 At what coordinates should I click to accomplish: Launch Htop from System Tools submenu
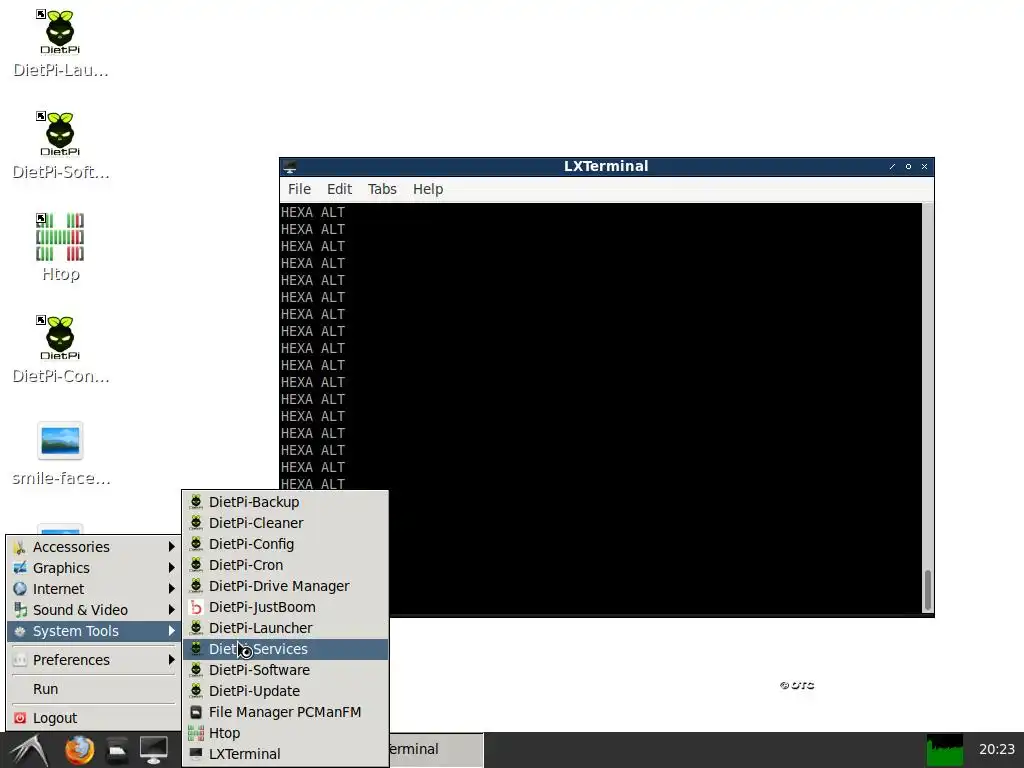(x=285, y=733)
